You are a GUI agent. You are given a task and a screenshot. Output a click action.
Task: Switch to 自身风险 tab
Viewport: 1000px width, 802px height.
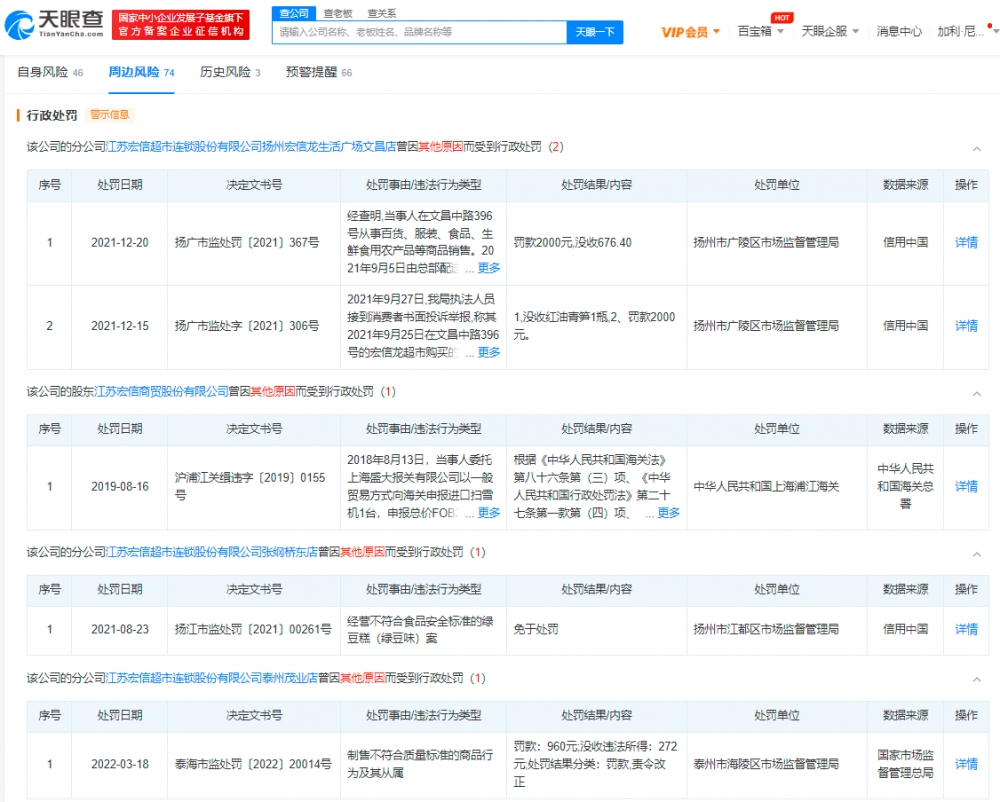(x=50, y=72)
